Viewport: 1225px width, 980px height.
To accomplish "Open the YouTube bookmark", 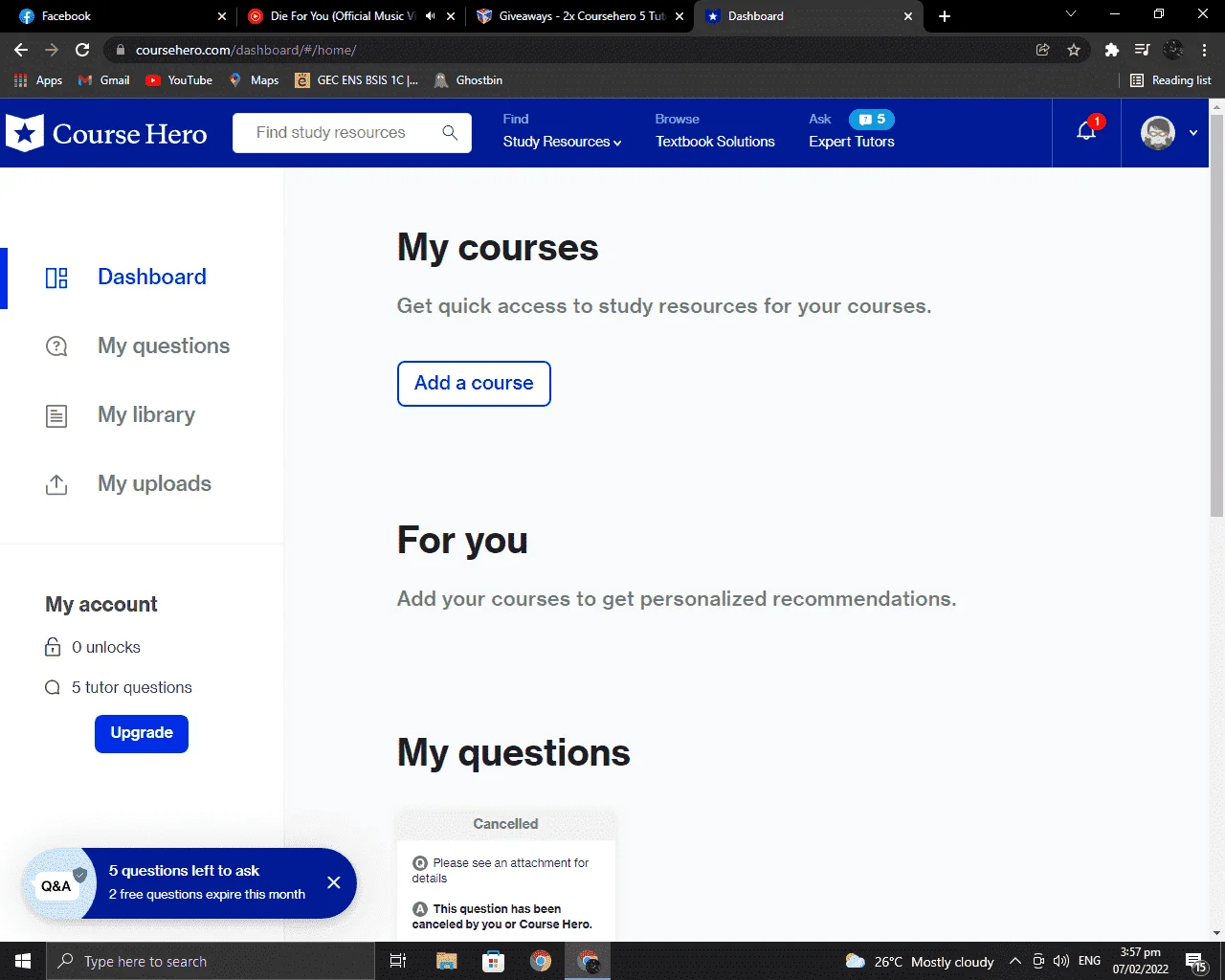I will (x=179, y=80).
